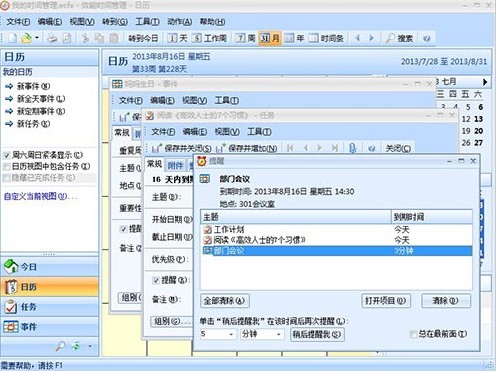Click 转到今日 in the main toolbar
Screen dimensions: 501x371
143,38
